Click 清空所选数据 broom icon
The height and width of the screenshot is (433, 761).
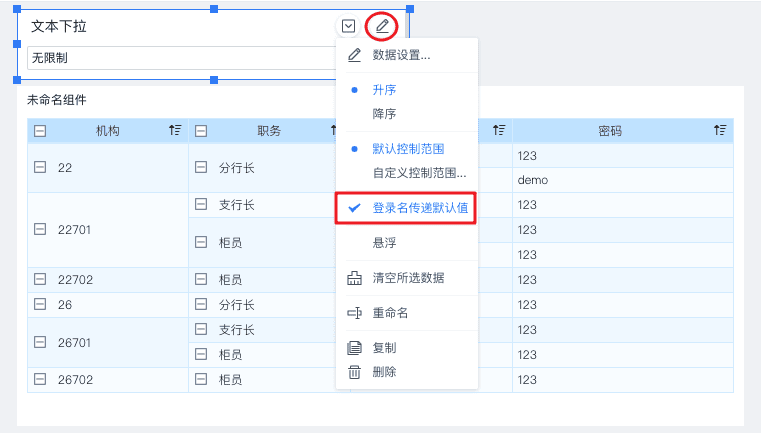(354, 278)
